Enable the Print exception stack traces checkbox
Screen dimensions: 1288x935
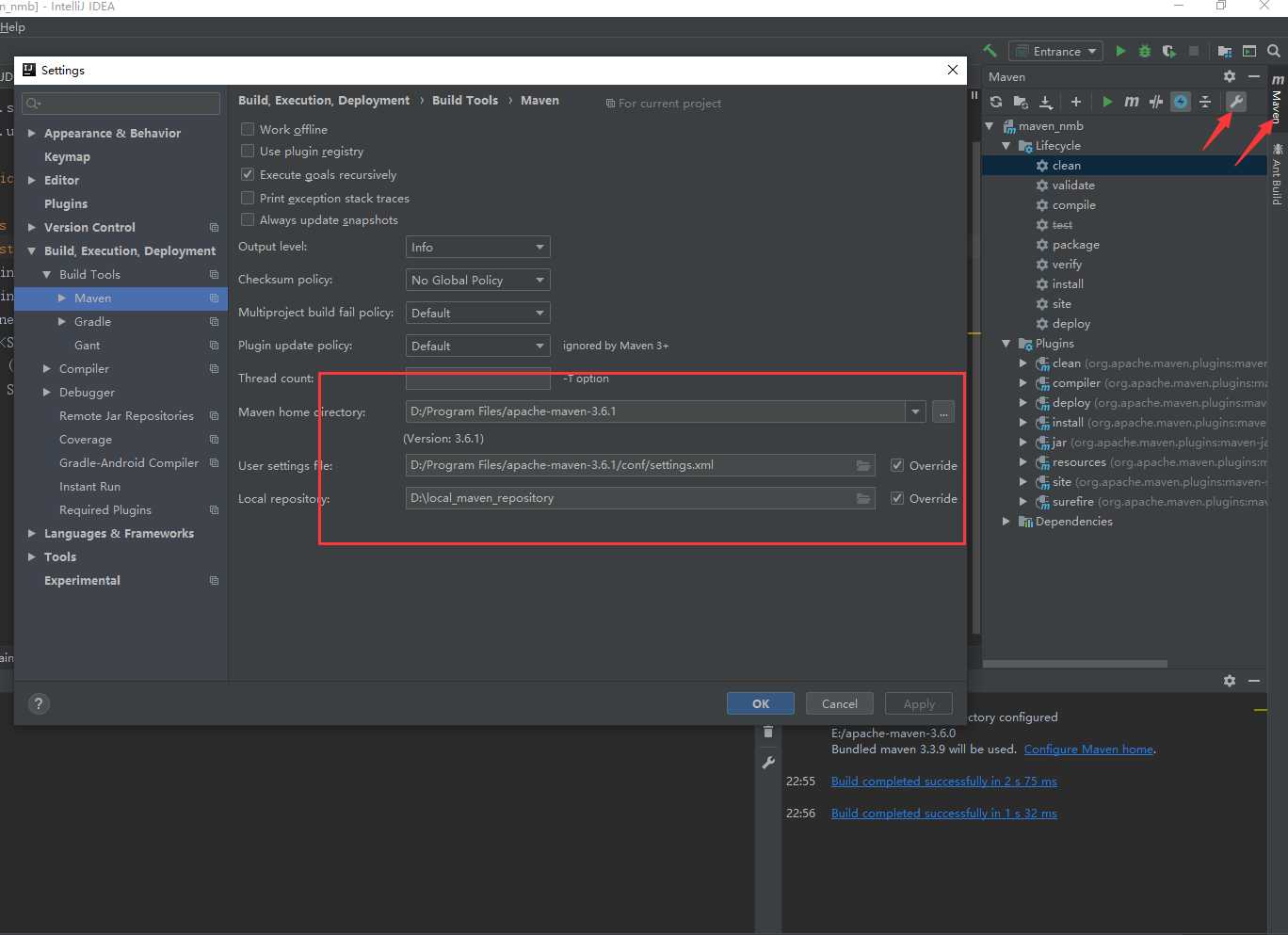[x=248, y=198]
